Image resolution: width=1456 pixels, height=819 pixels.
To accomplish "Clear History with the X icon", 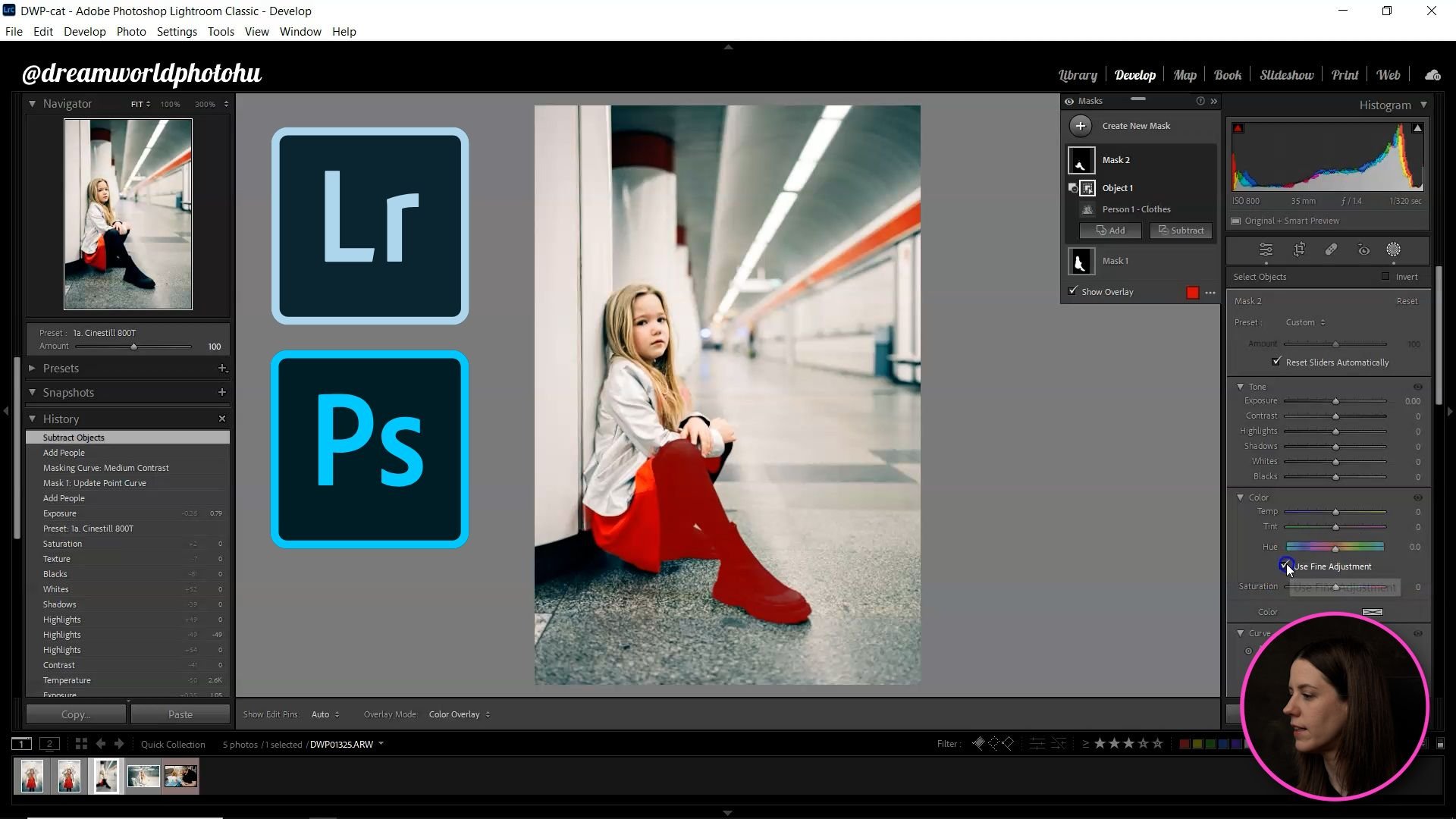I will 222,419.
